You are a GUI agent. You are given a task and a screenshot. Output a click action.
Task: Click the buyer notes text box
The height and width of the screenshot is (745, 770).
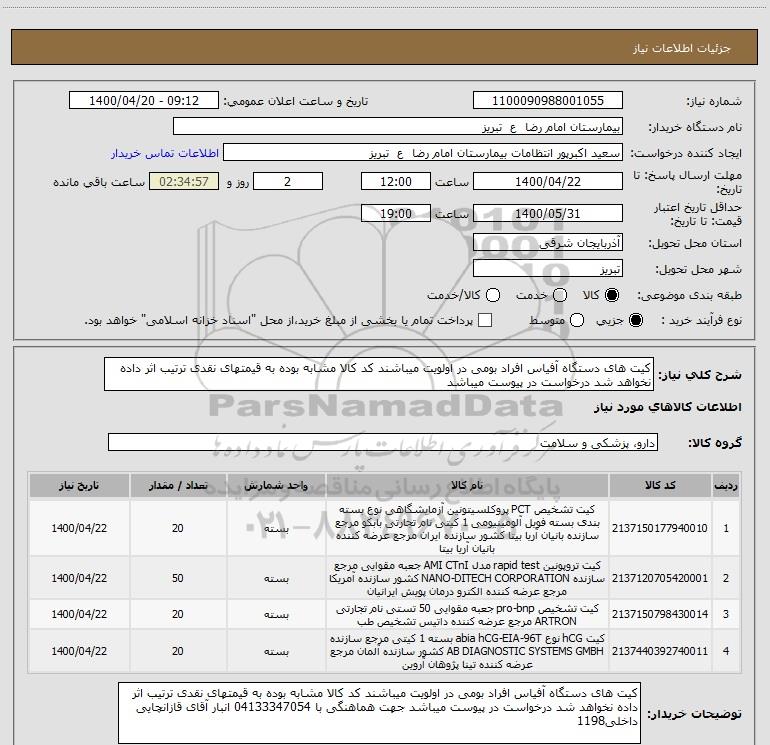379,713
